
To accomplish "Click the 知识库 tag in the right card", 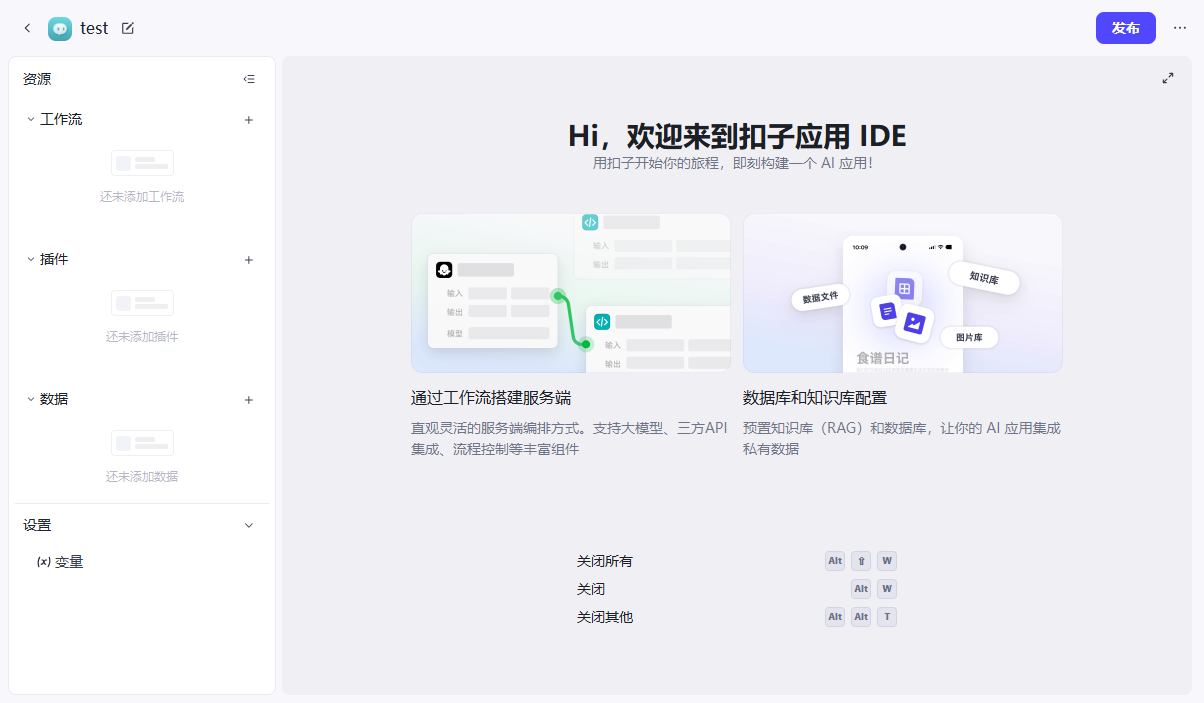I will coord(983,281).
